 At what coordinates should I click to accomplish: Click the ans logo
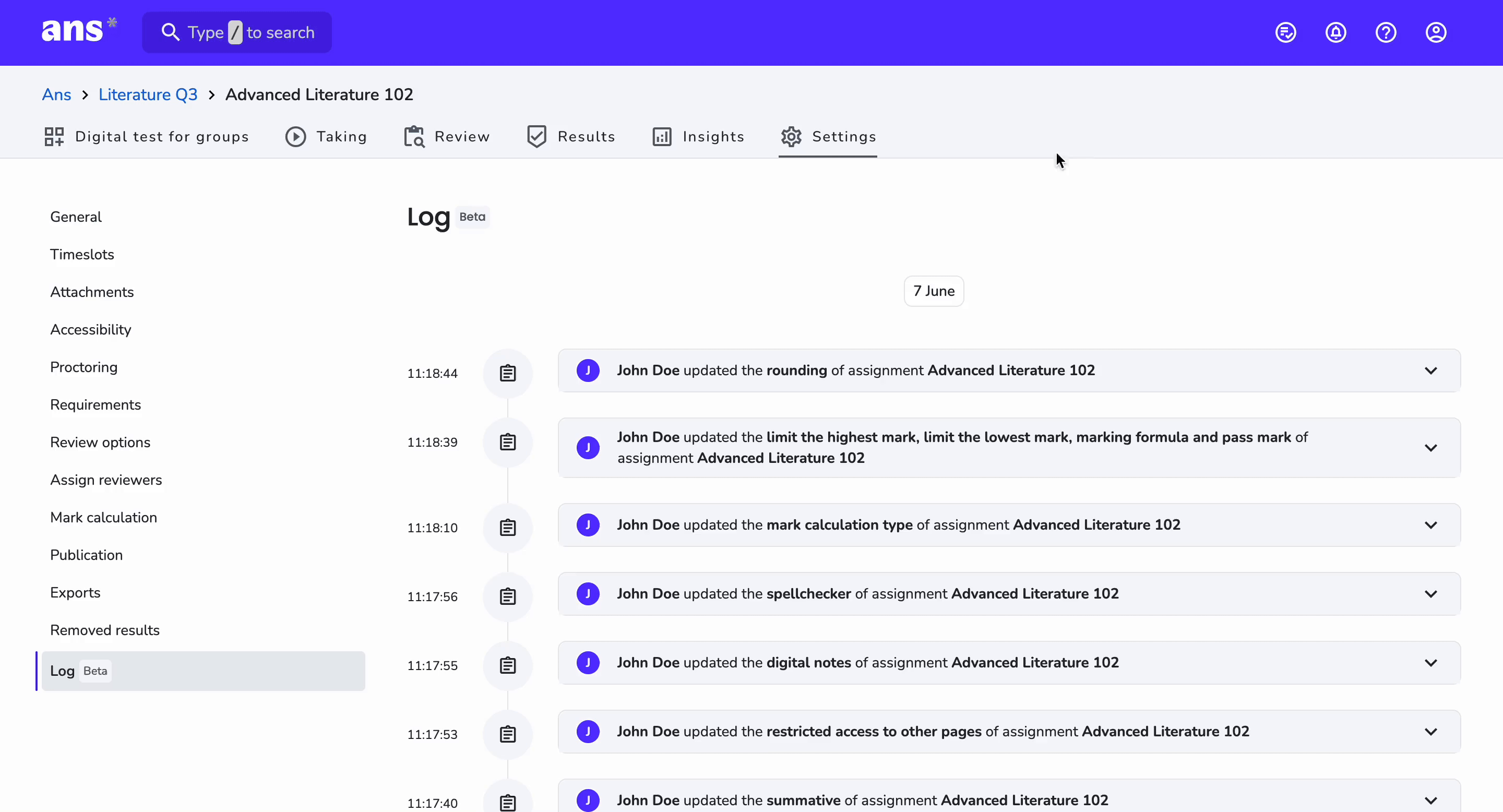coord(79,30)
